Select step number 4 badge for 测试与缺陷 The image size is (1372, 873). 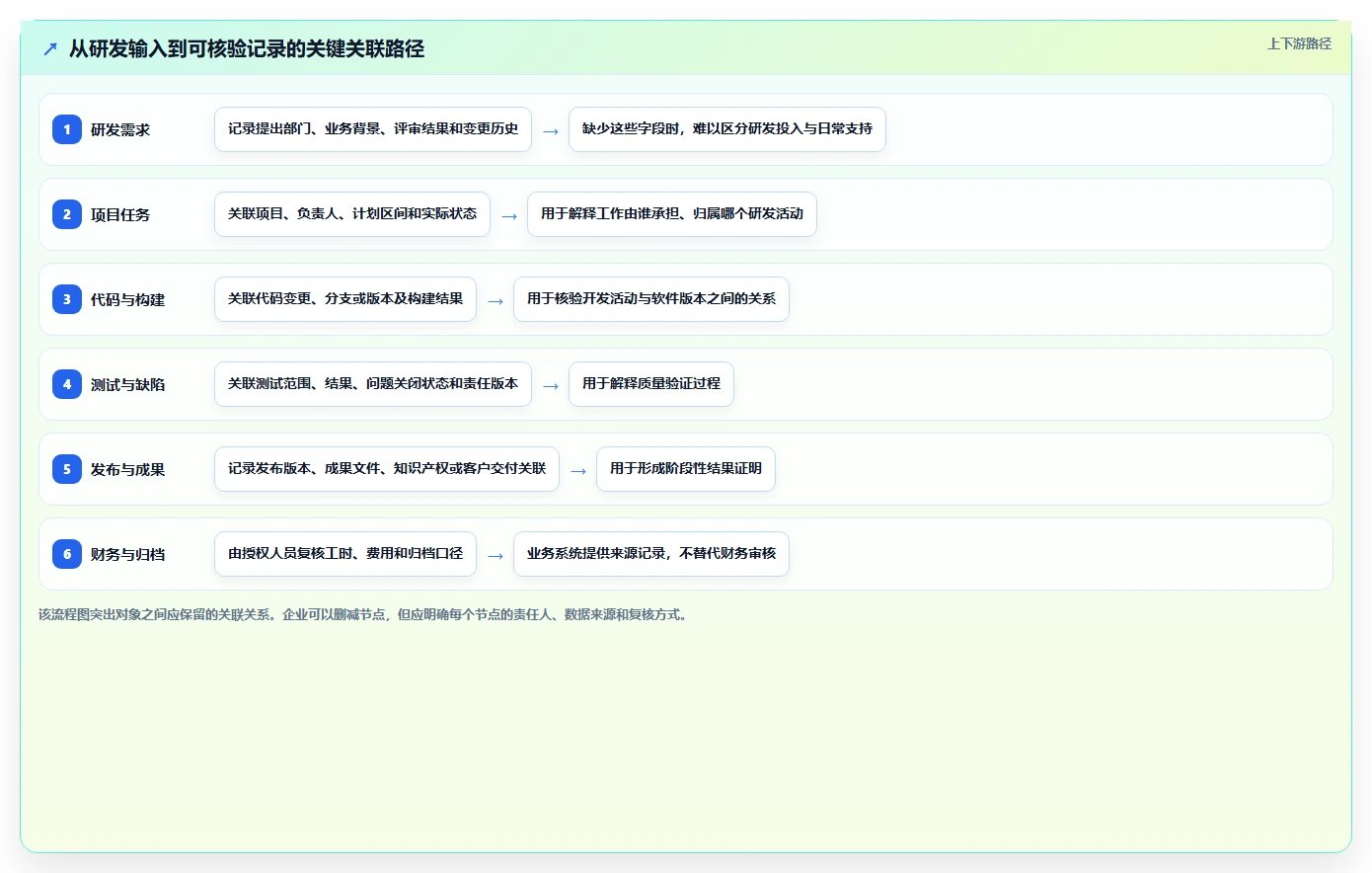tap(67, 384)
